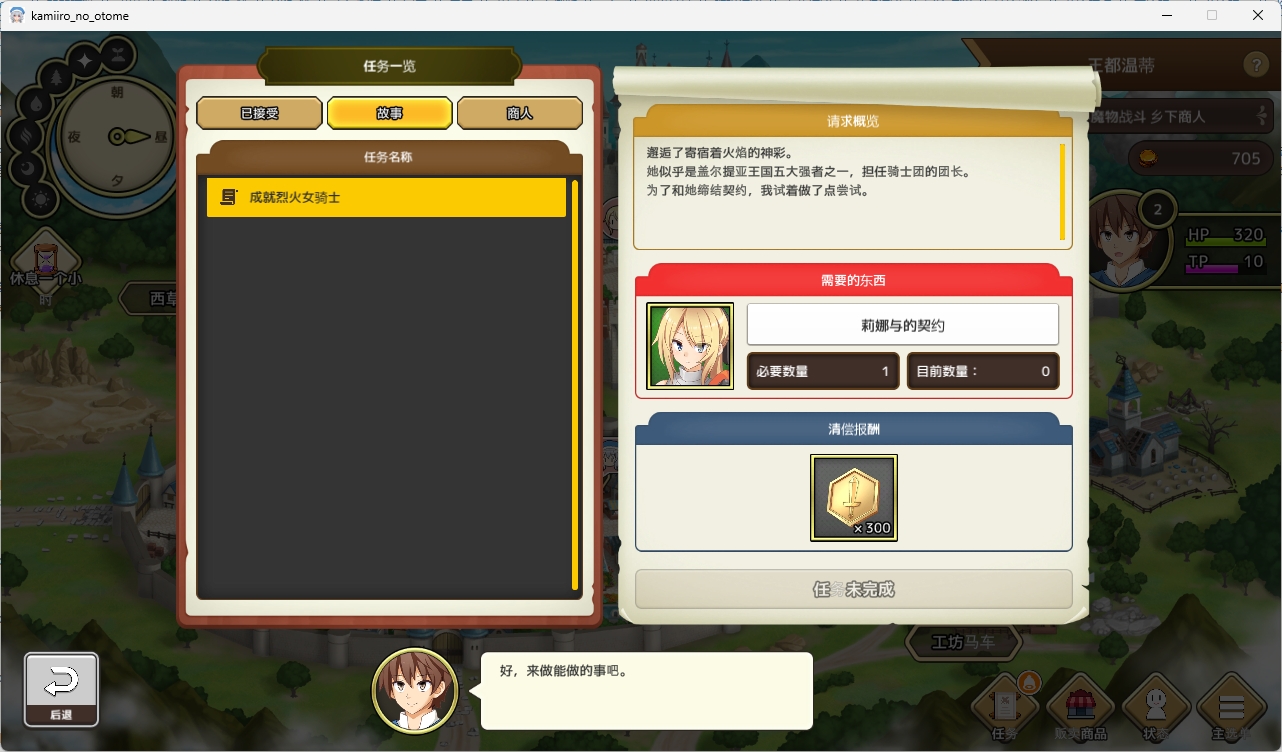Click the 任务未完成 button
This screenshot has width=1282, height=752.
click(854, 589)
